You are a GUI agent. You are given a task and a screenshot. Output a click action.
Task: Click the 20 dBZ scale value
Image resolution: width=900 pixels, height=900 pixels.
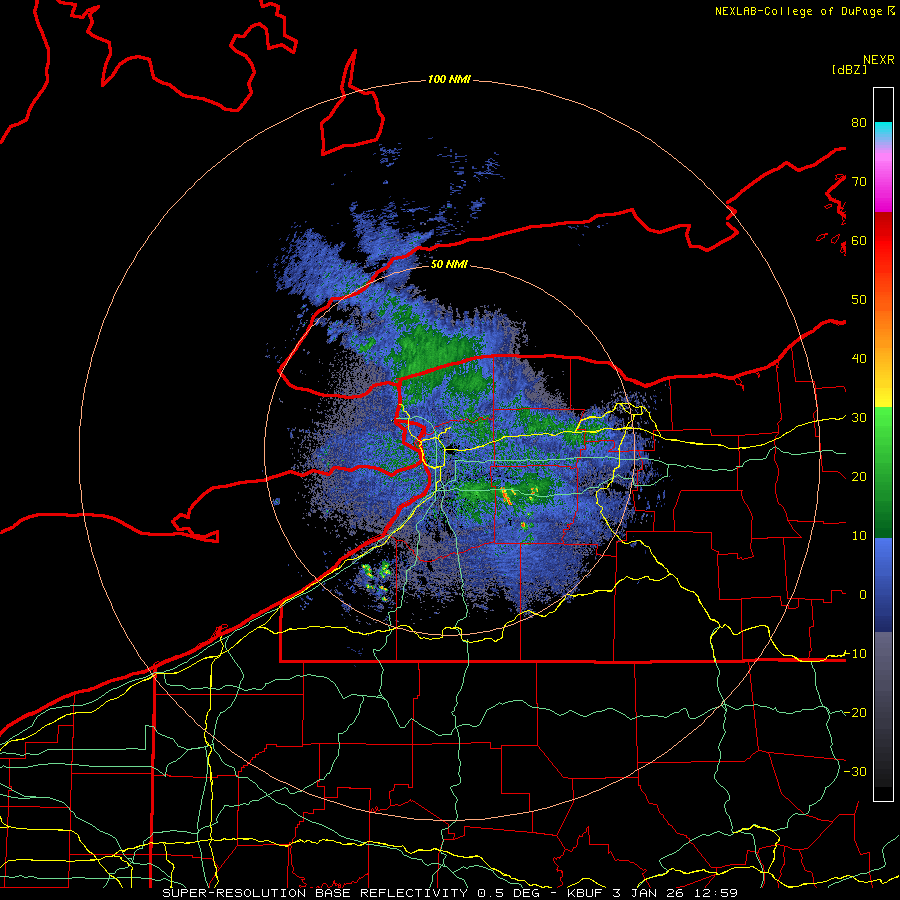859,476
